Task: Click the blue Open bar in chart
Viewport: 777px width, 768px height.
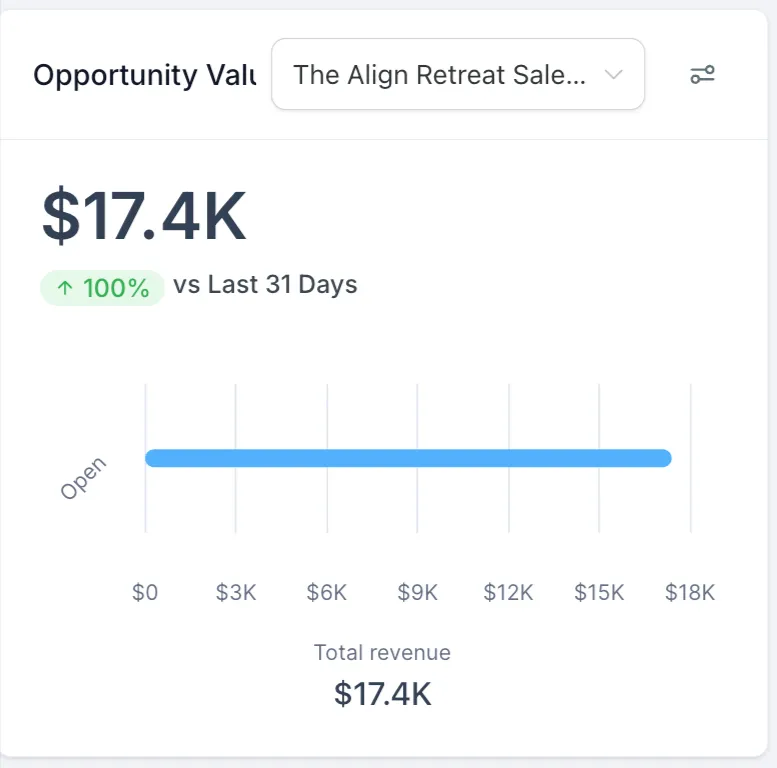Action: 408,458
